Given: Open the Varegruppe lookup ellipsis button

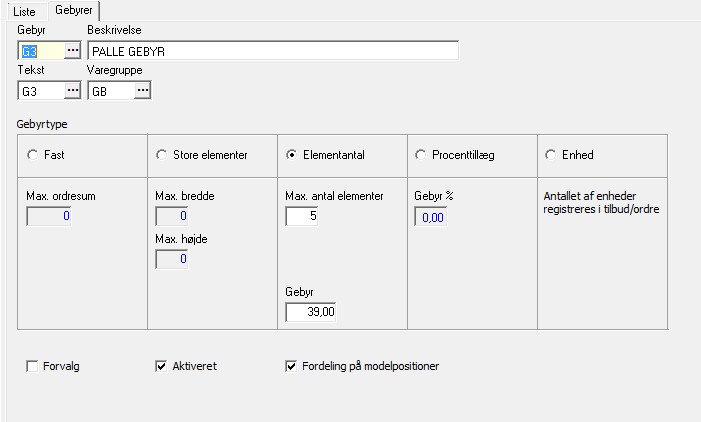Looking at the screenshot, I should pos(142,91).
